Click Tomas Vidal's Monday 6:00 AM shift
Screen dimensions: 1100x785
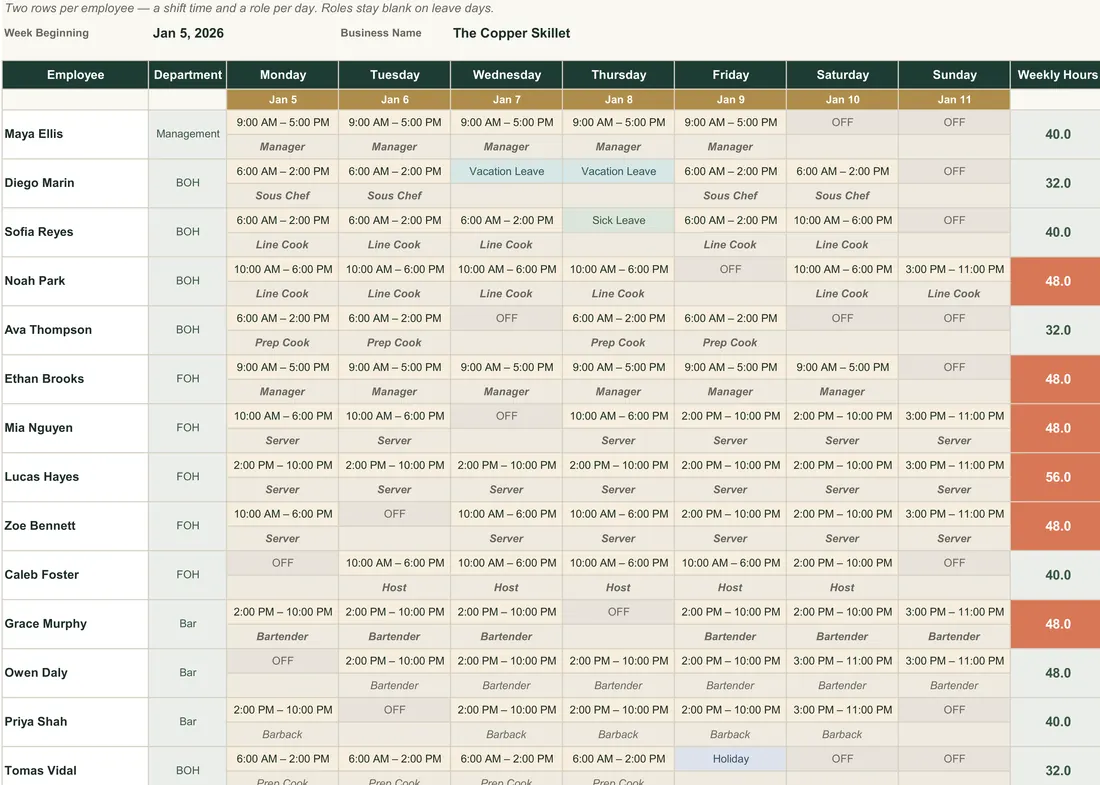(283, 759)
